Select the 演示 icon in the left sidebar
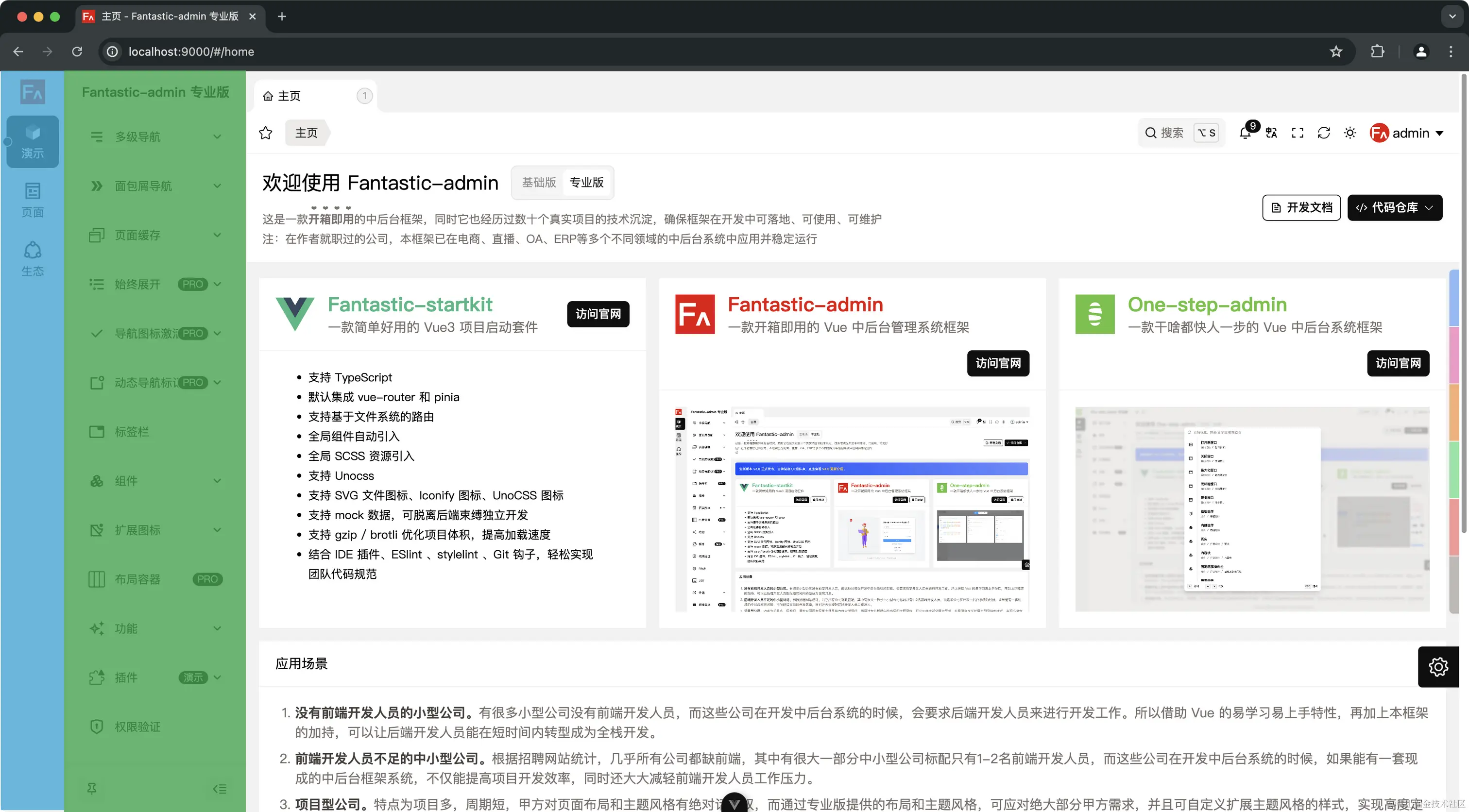The image size is (1469, 812). coord(32,141)
